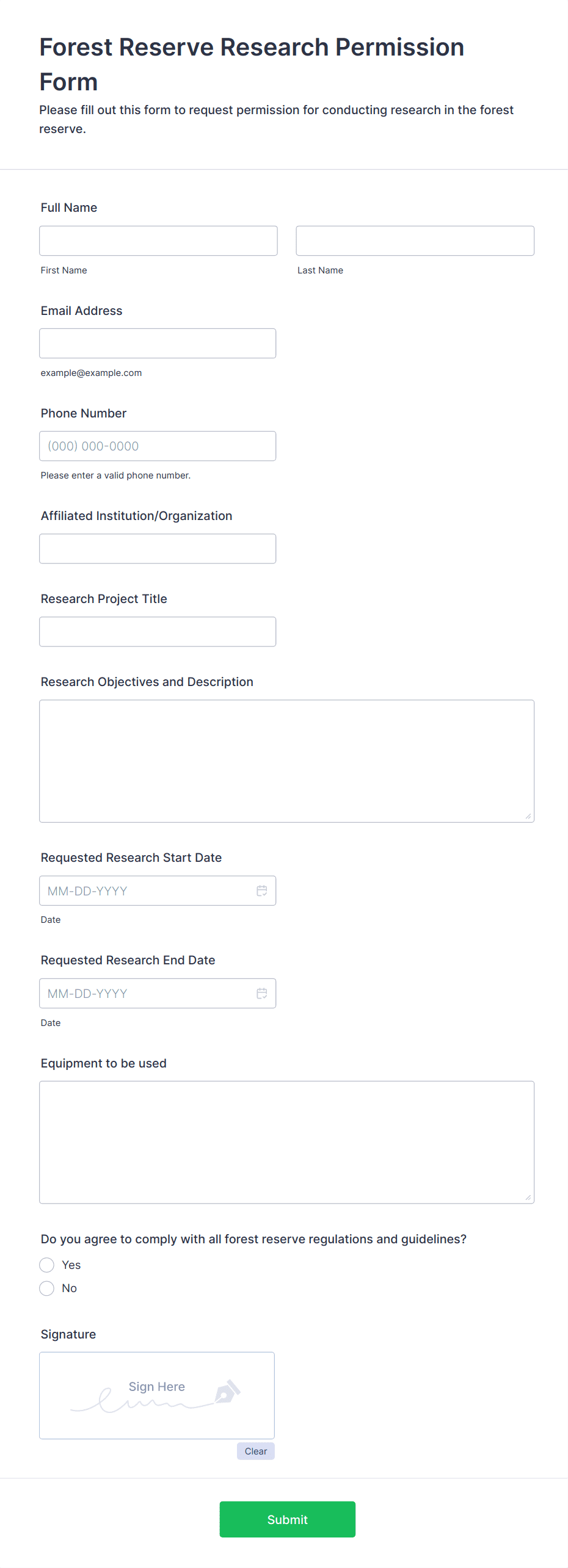Click the pen icon in signature box
The width and height of the screenshot is (568, 1568).
click(227, 1392)
